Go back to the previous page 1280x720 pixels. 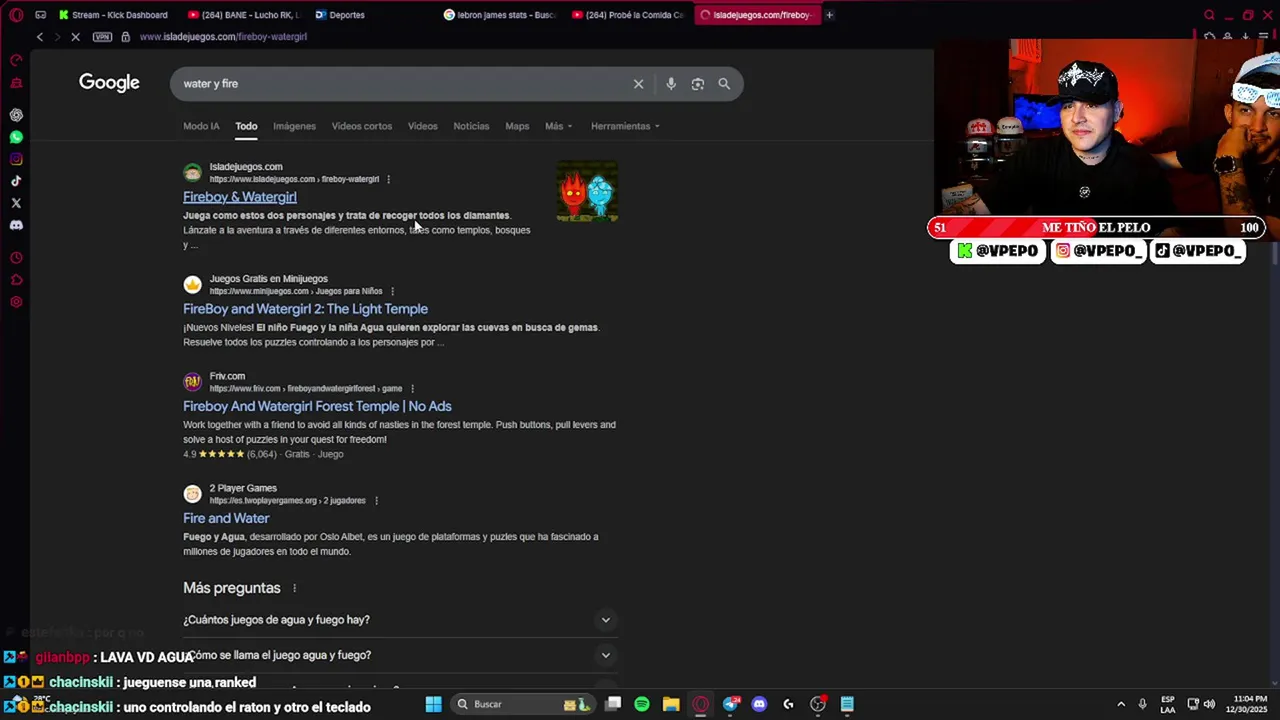tap(40, 37)
